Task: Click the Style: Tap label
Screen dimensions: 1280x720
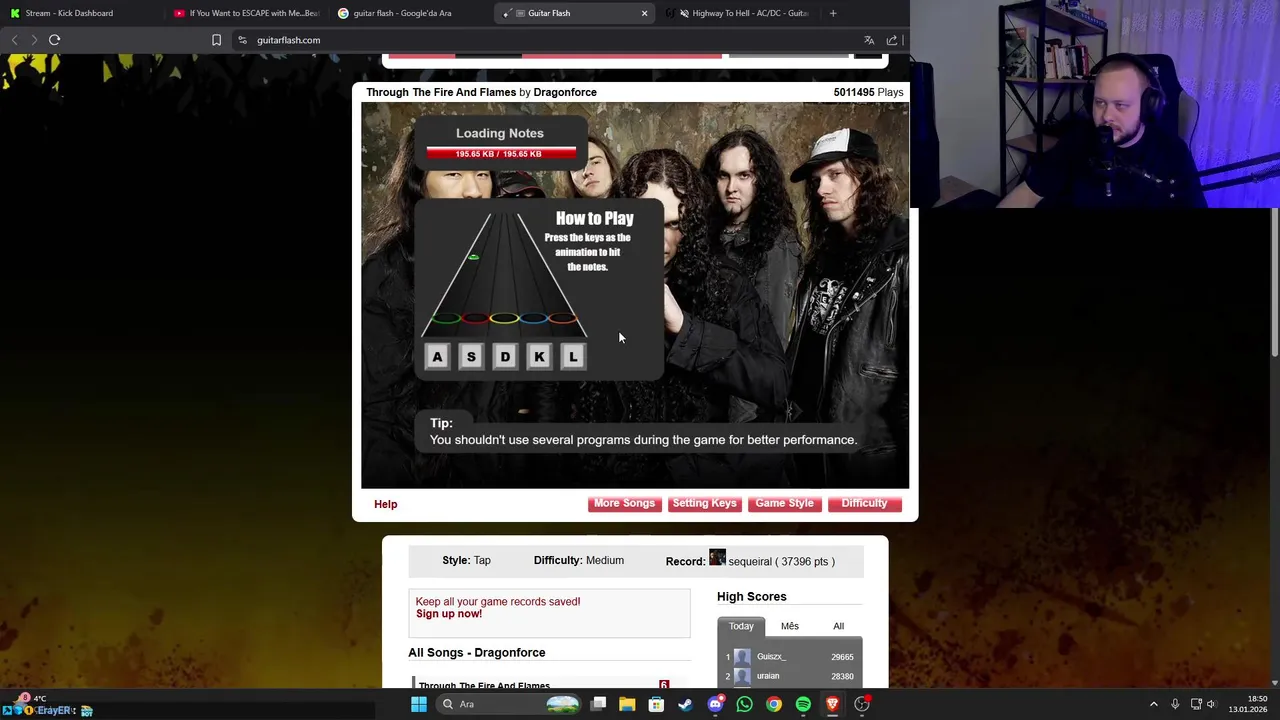Action: [466, 560]
